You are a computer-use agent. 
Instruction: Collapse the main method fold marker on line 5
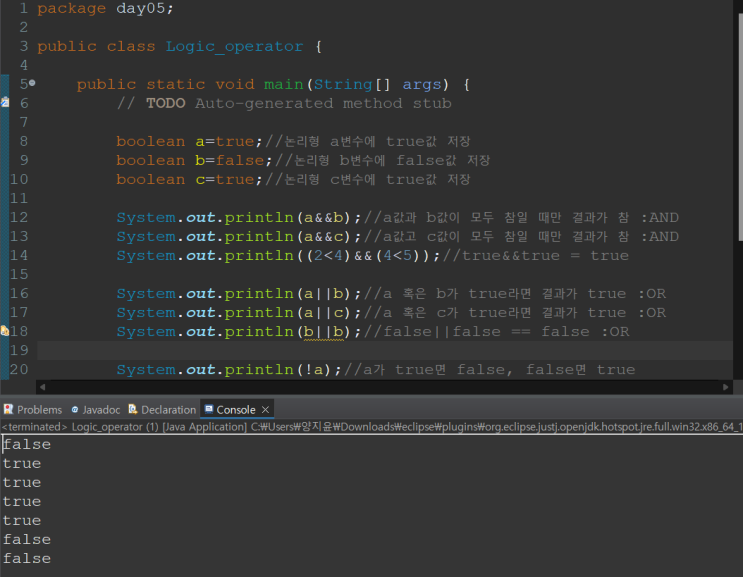(32, 83)
